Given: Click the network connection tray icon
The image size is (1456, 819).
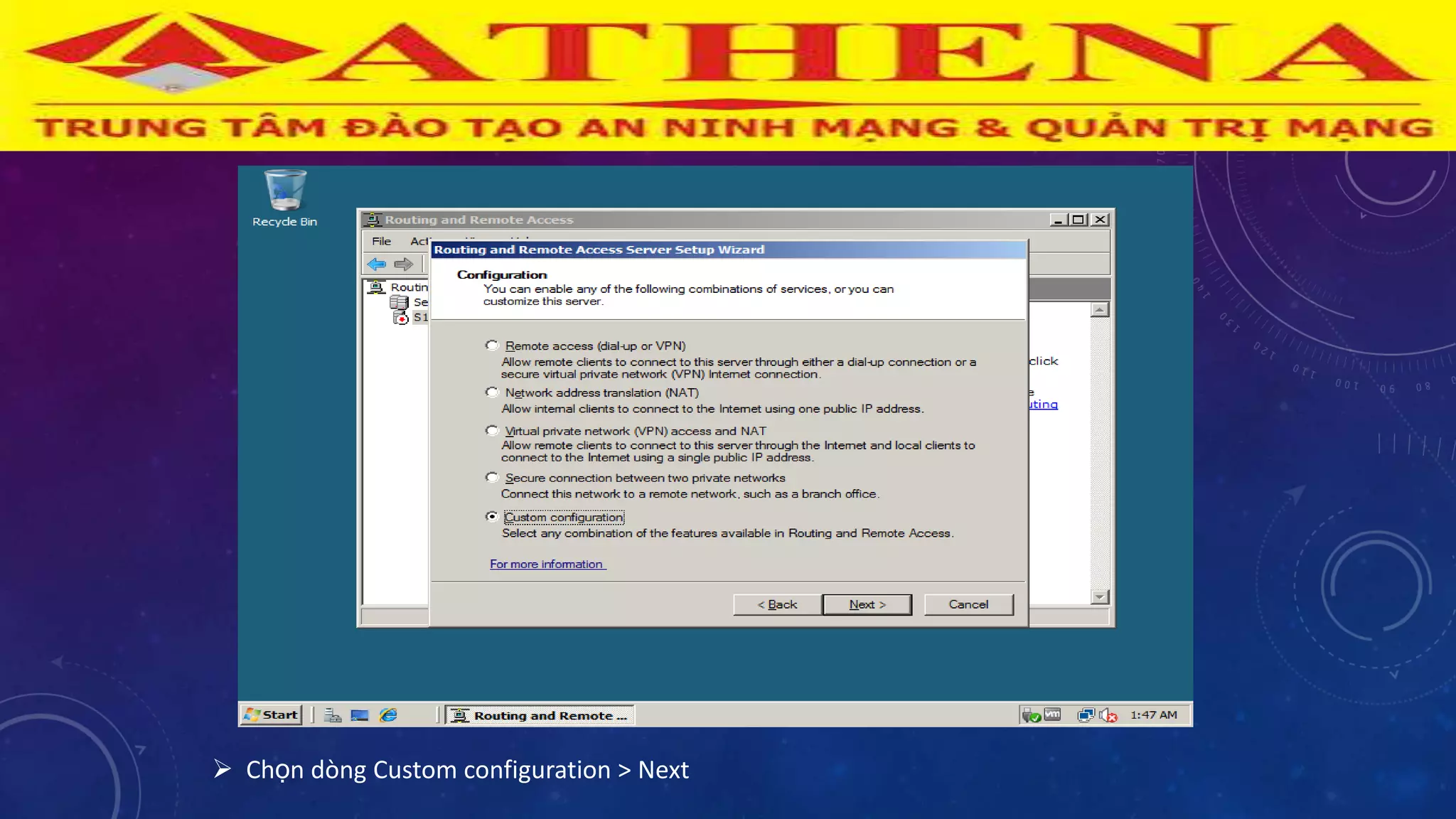Looking at the screenshot, I should pyautogui.click(x=1086, y=715).
